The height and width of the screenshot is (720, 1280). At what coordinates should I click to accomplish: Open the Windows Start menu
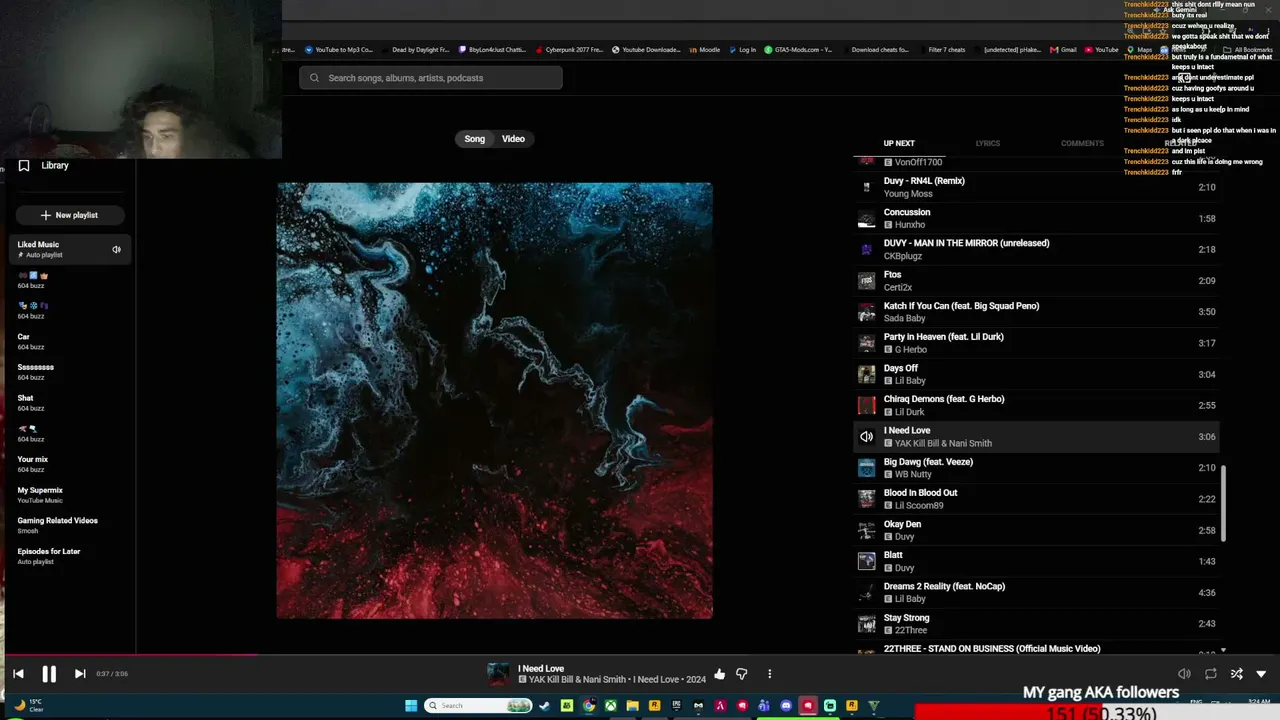click(411, 706)
